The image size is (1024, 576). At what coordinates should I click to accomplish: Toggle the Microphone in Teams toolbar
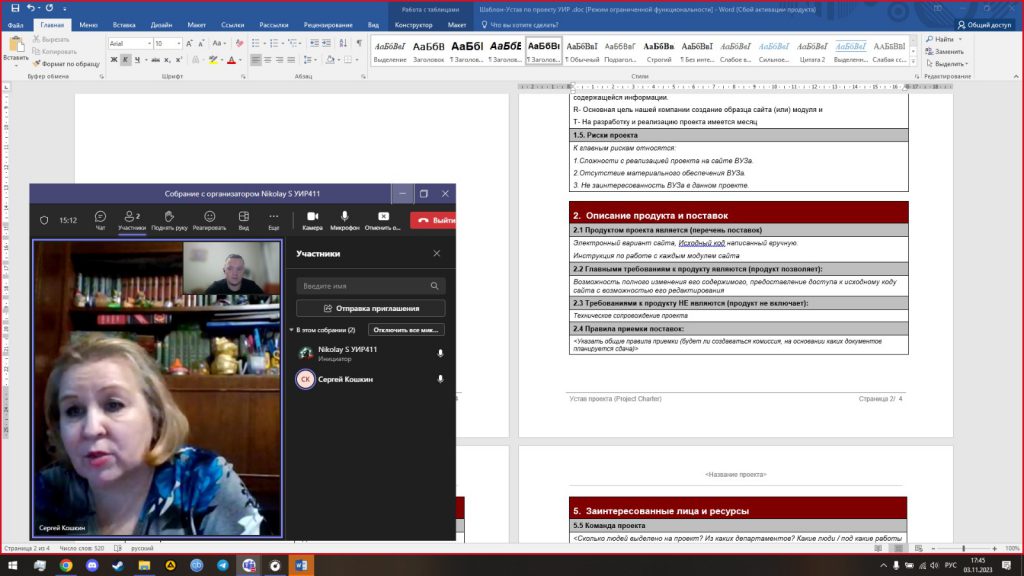point(345,219)
